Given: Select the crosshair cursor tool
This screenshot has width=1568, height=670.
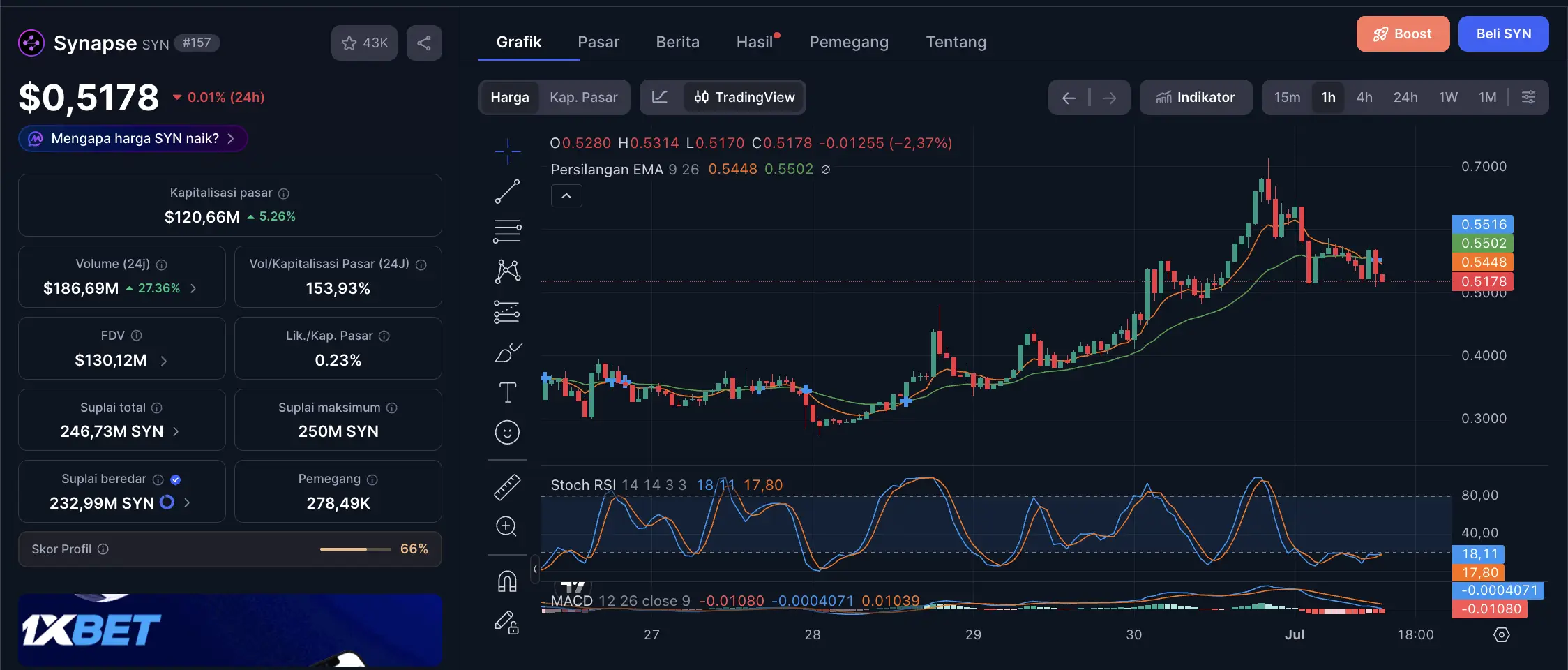Looking at the screenshot, I should [507, 151].
